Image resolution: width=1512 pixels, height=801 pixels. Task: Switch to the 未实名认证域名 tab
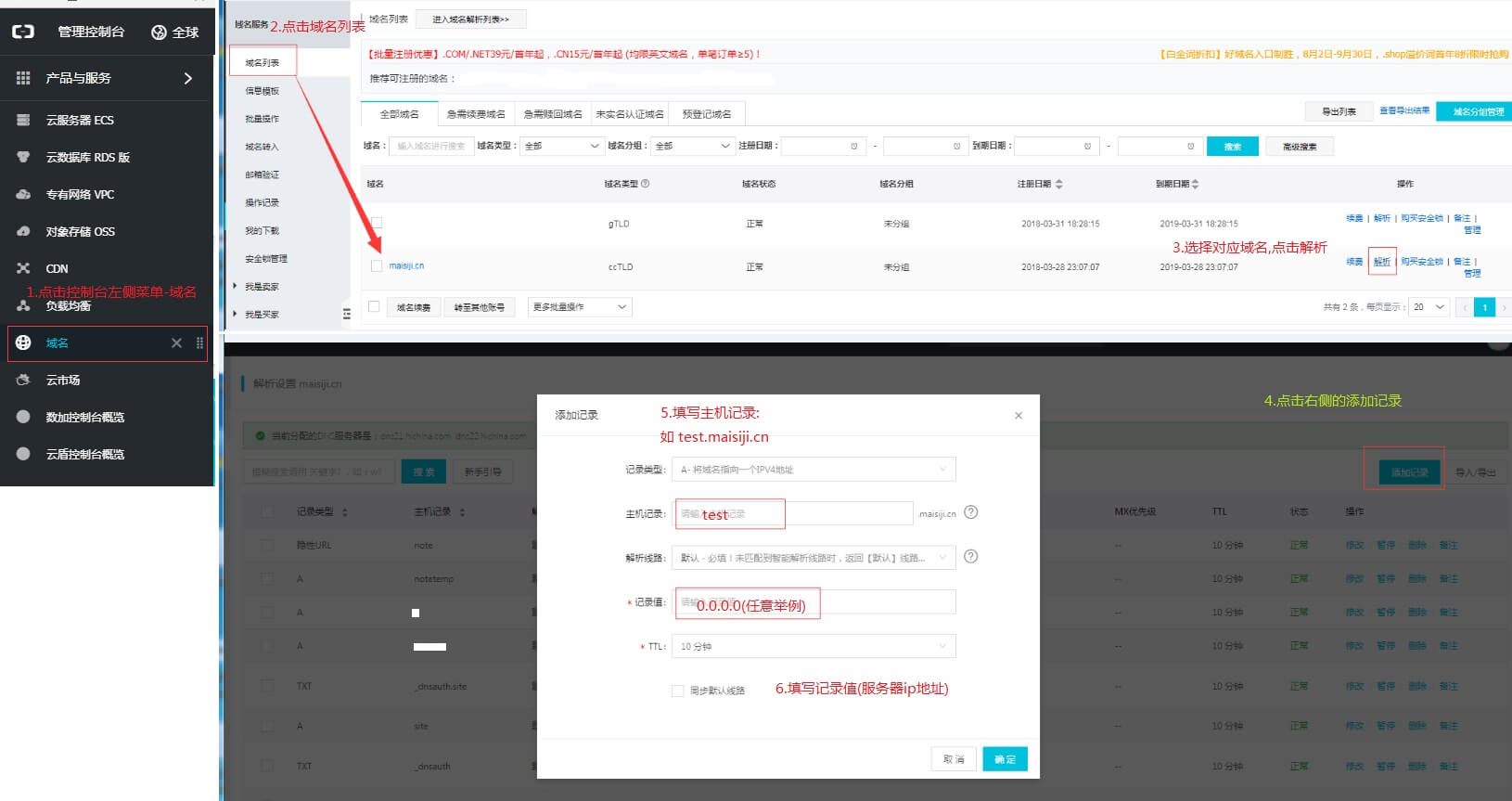coord(630,114)
